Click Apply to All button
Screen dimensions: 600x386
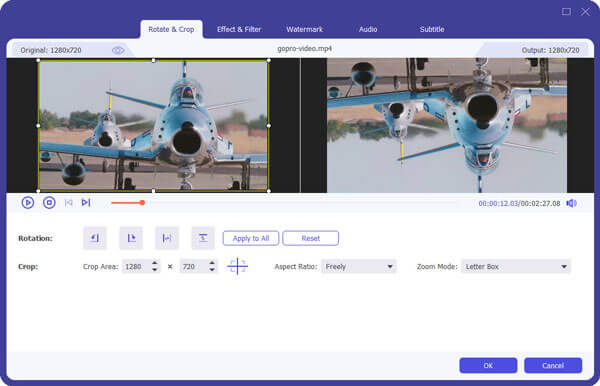point(251,238)
